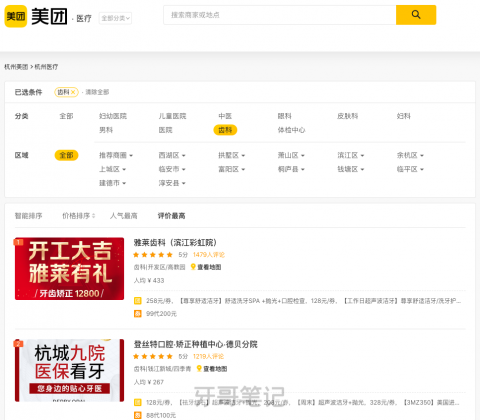Screen dimensions: 480x420
Task: Filter by 妇幼医院 category
Action: [113, 116]
